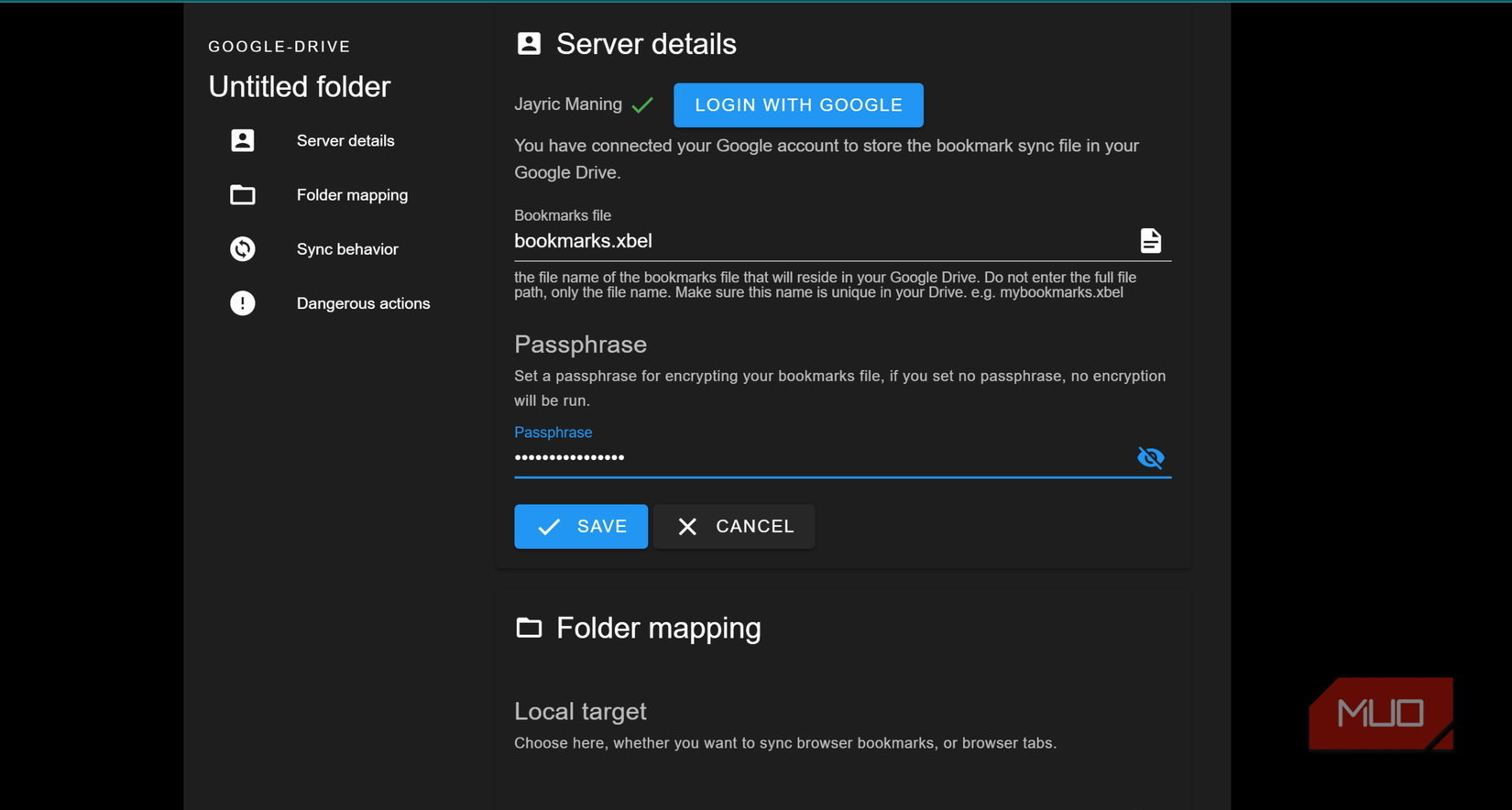
Task: Click the Bookmarks file field label
Action: 563,215
